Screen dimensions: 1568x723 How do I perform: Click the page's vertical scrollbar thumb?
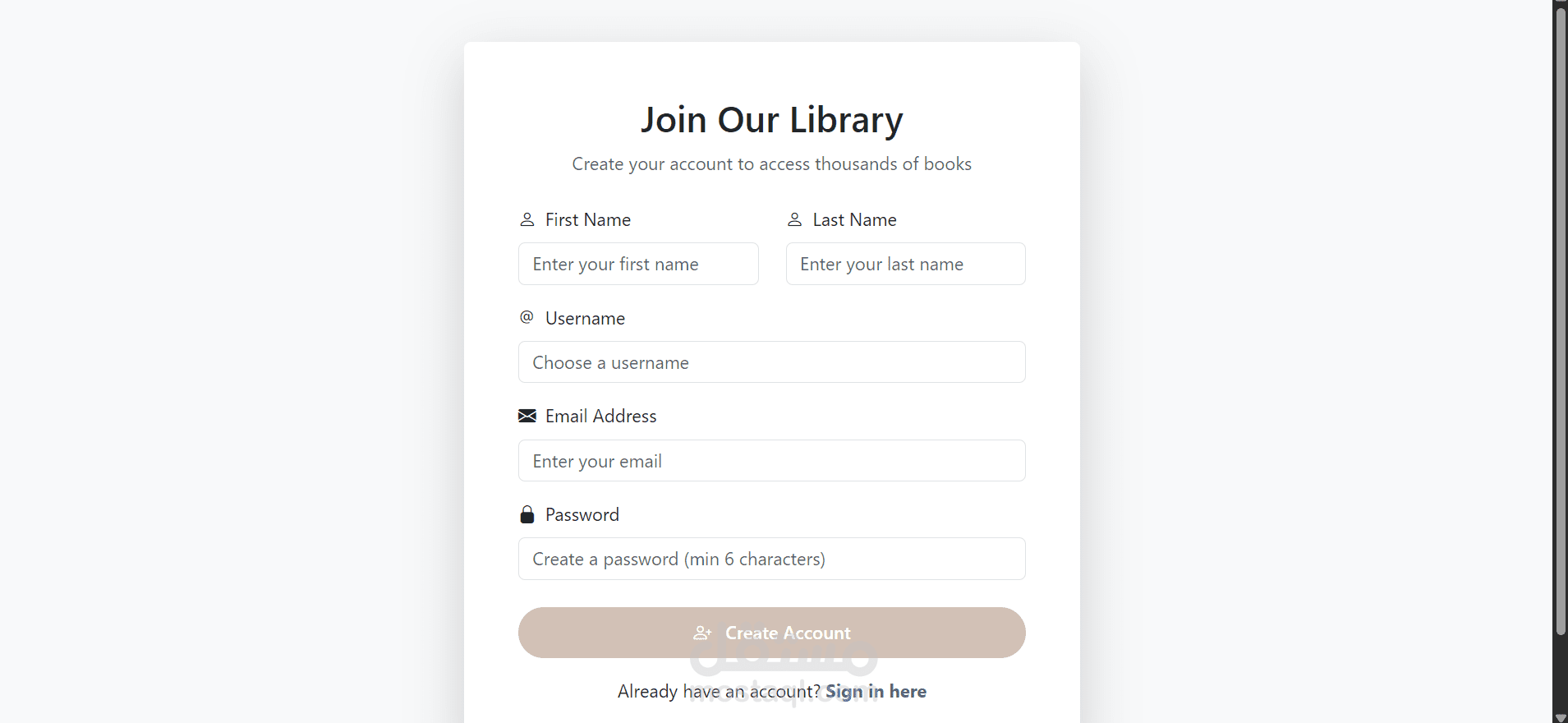click(x=1561, y=320)
